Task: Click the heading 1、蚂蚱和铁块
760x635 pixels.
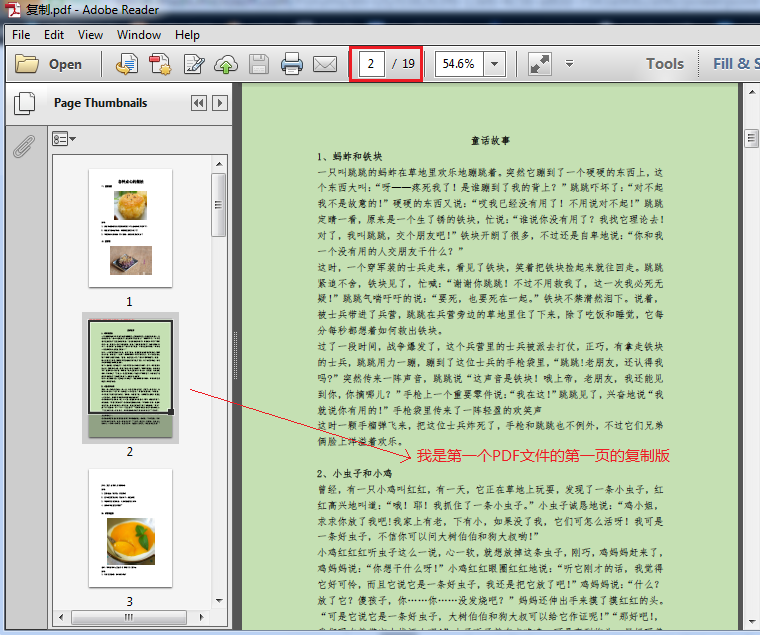Action: [350, 157]
